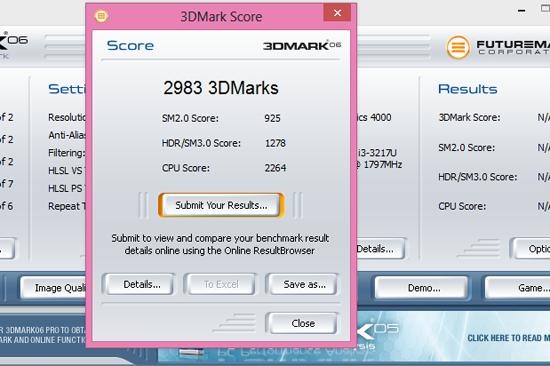Click the Results heading in main window
The width and height of the screenshot is (550, 366).
pyautogui.click(x=468, y=89)
